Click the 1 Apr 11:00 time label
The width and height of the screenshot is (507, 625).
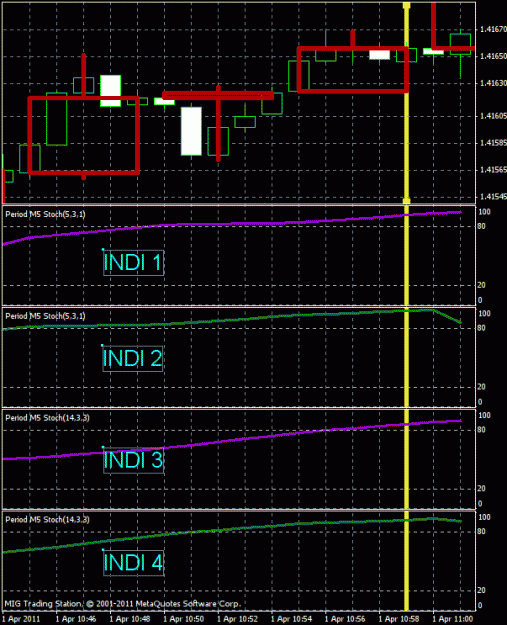452,619
